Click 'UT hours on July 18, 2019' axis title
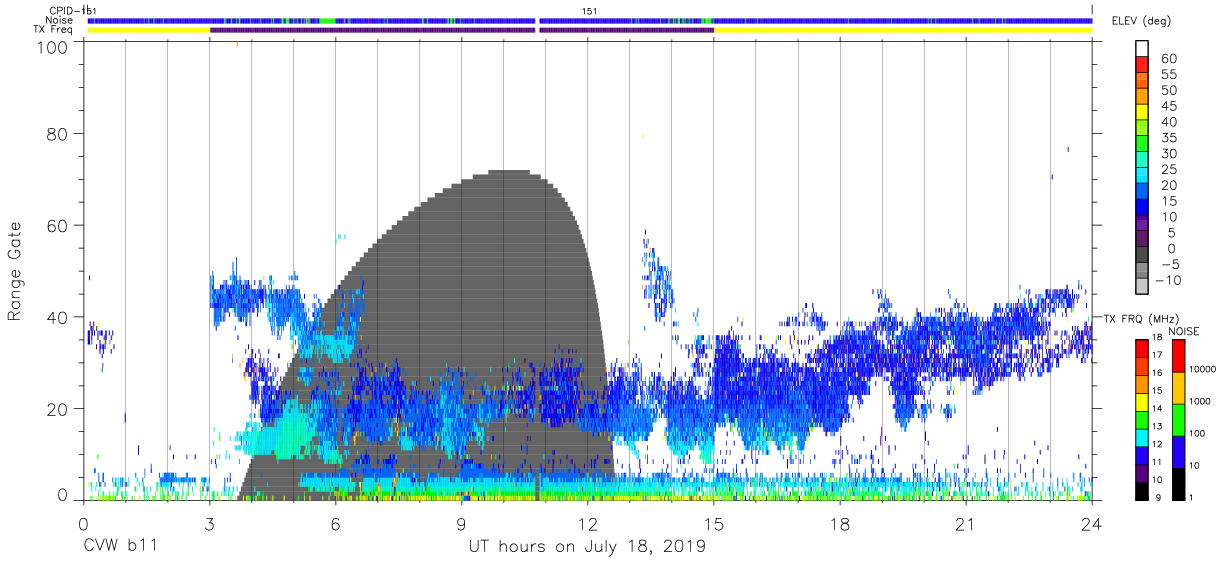 [587, 547]
